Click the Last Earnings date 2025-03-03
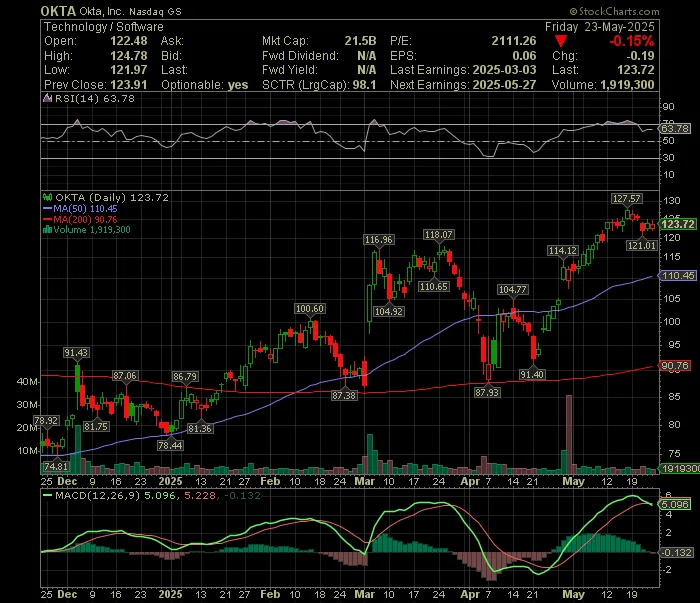700x603 pixels. pos(504,70)
